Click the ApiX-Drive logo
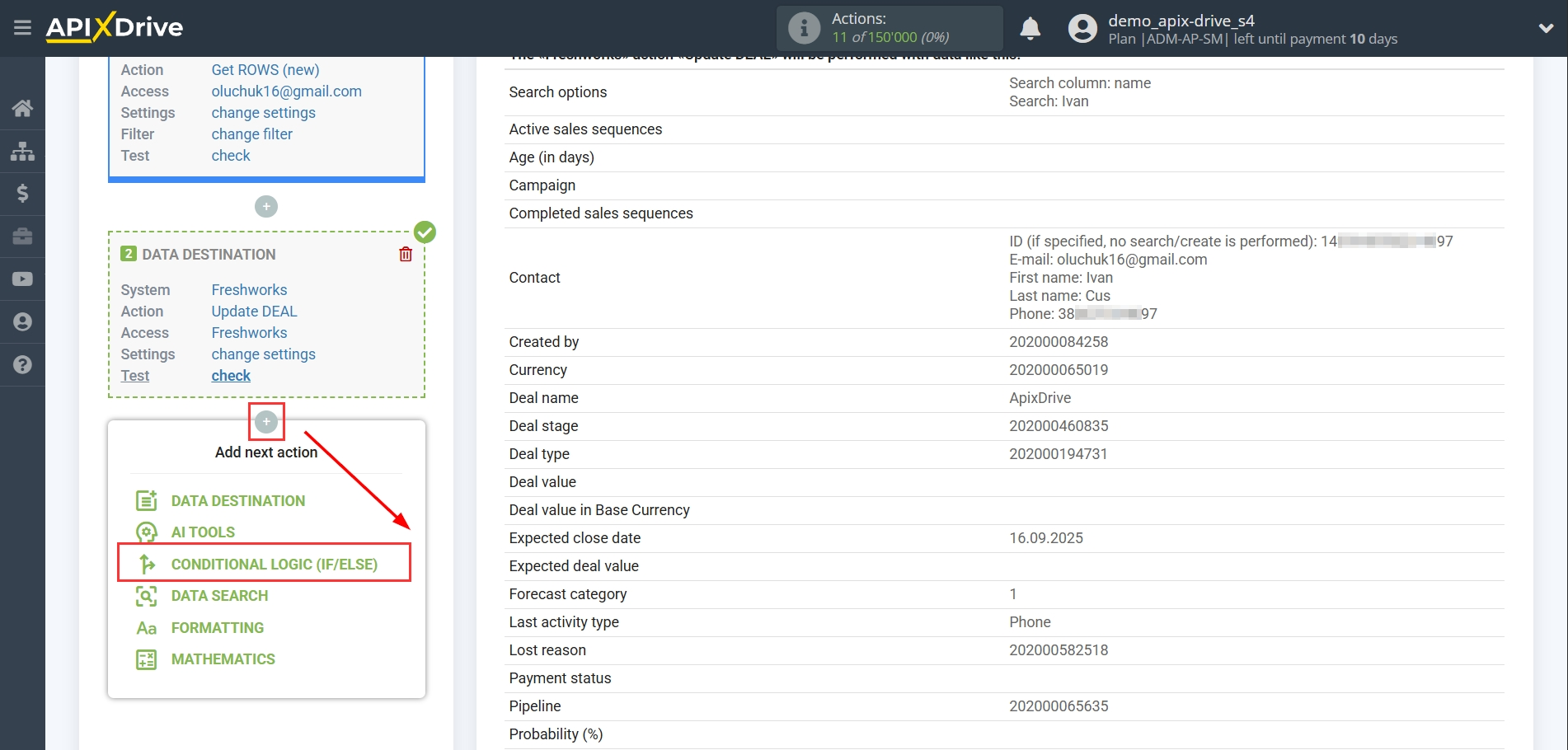Screen dimensions: 1568x750 pos(115,27)
